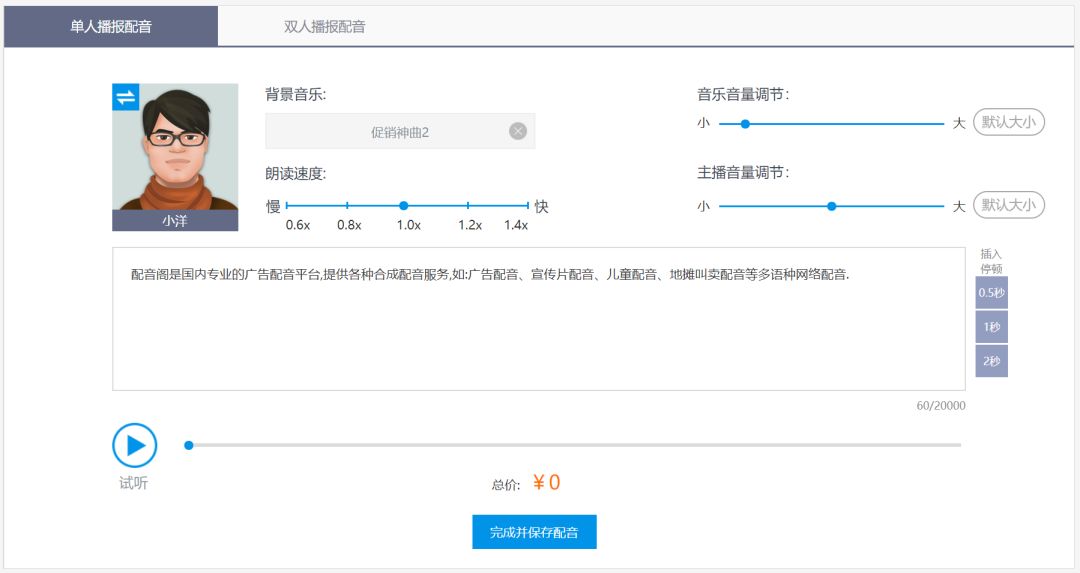1080x573 pixels.
Task: Click the 朗读速度 label
Action: tap(295, 174)
